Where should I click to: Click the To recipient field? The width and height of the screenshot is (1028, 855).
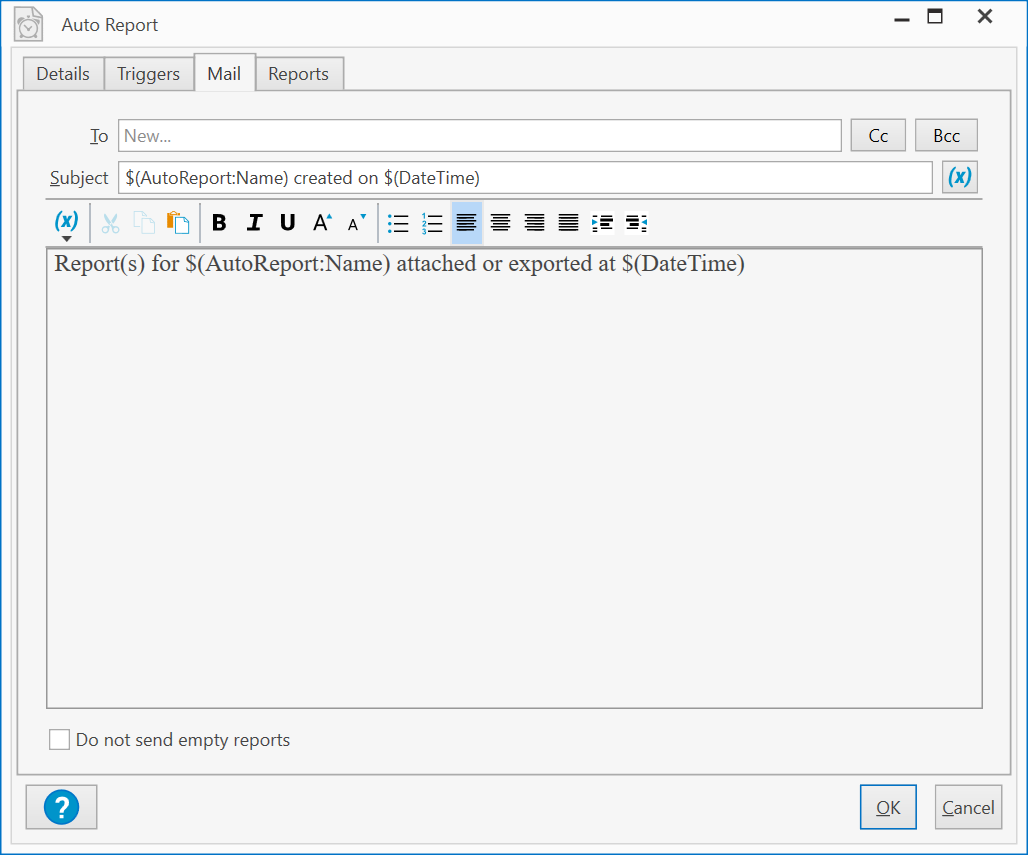point(479,136)
